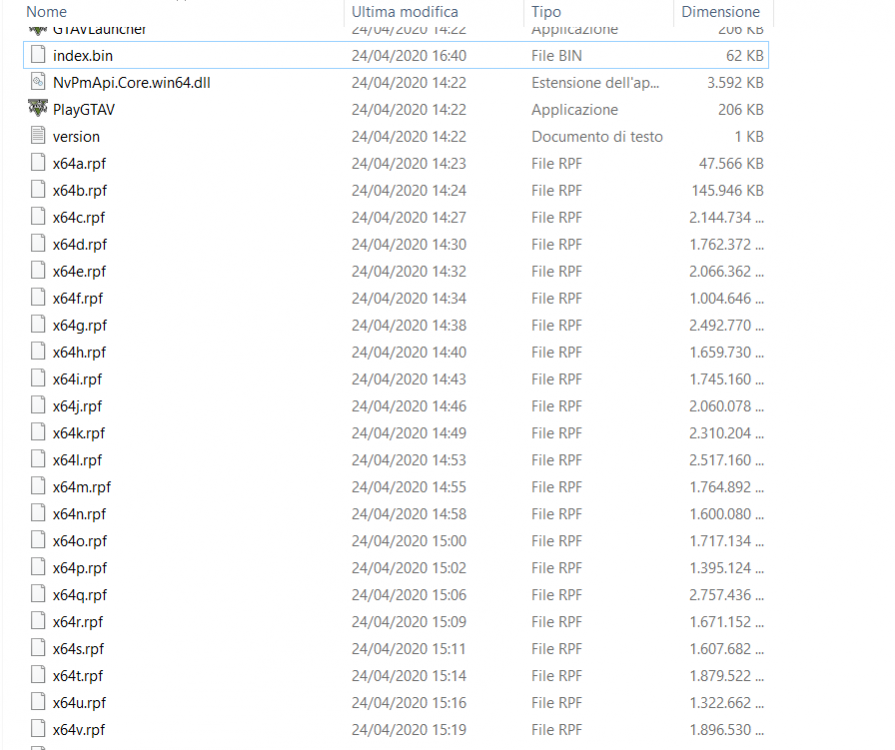The height and width of the screenshot is (750, 895).
Task: Select the x64k.rpf file icon
Action: [x=38, y=433]
